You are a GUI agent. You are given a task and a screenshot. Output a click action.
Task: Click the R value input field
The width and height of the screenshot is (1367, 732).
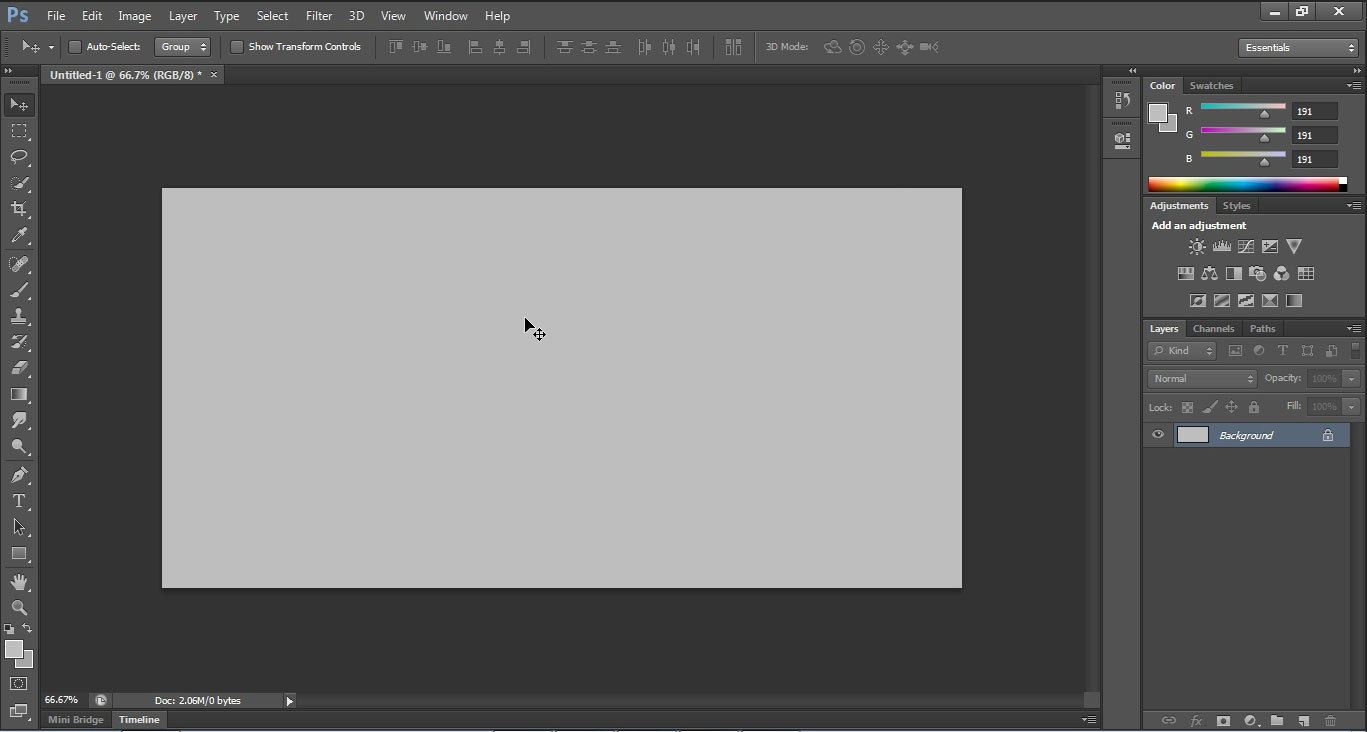(1314, 111)
